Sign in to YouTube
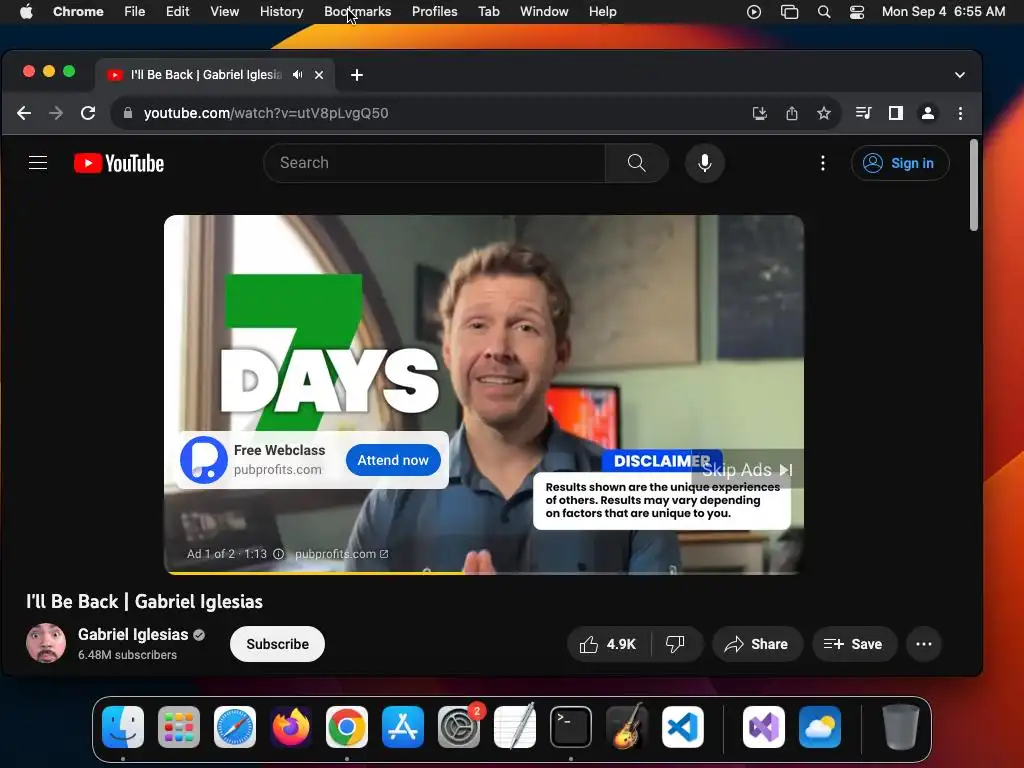This screenshot has width=1024, height=768. coord(899,163)
